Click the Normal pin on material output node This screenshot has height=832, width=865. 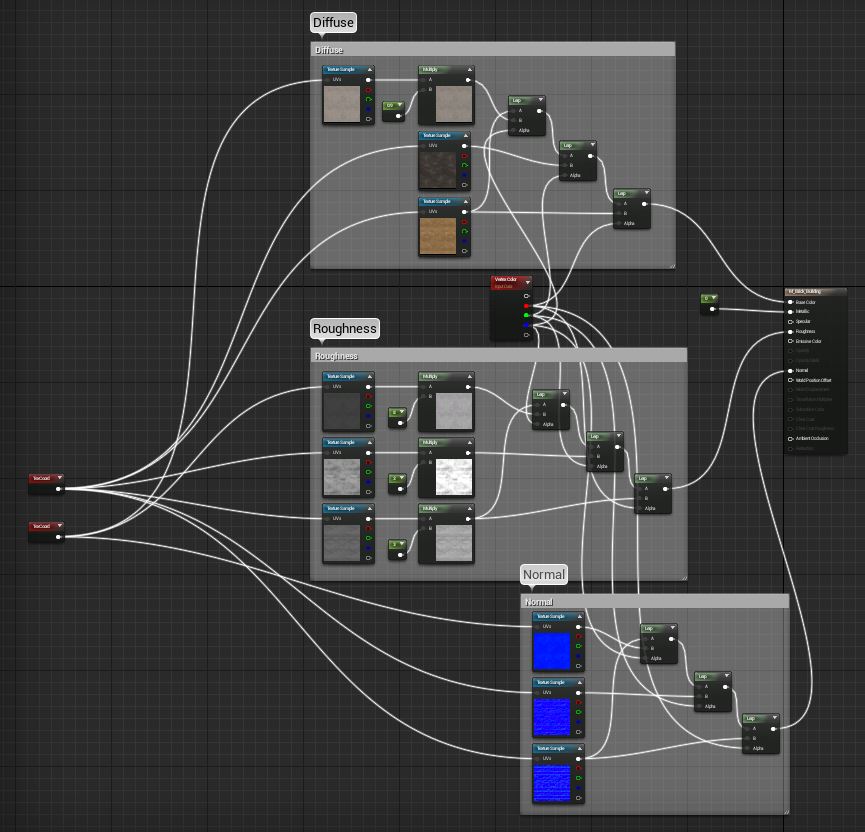pyautogui.click(x=791, y=371)
